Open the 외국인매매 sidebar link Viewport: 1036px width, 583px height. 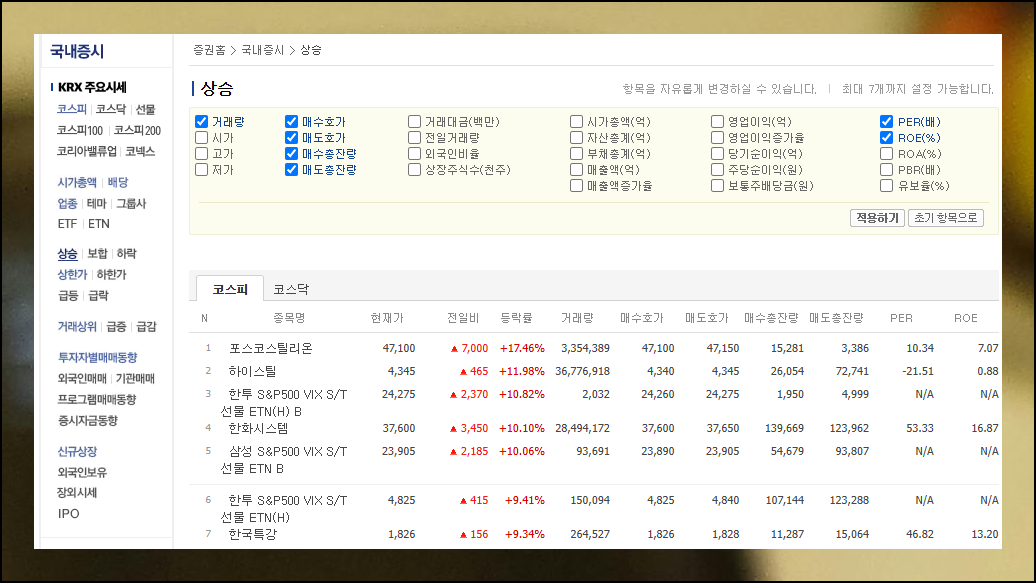click(x=82, y=379)
